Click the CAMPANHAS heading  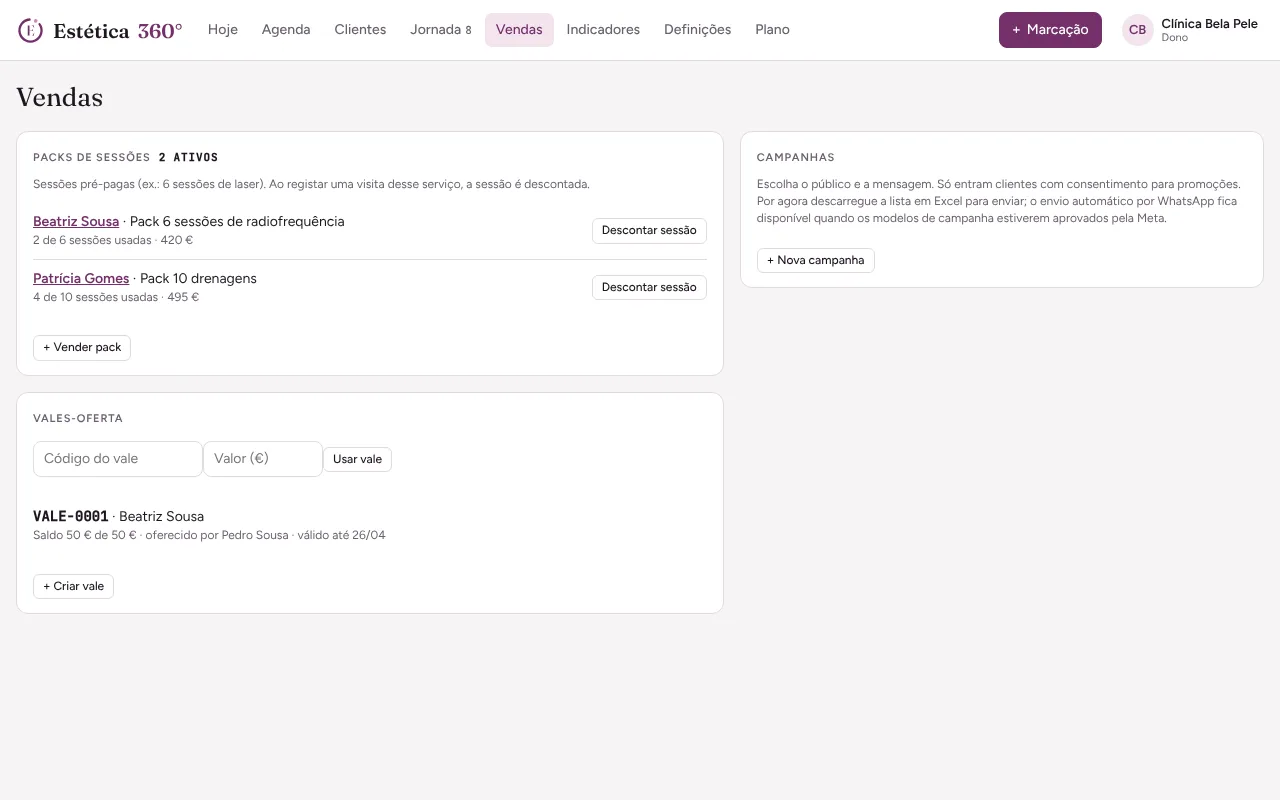pos(795,157)
